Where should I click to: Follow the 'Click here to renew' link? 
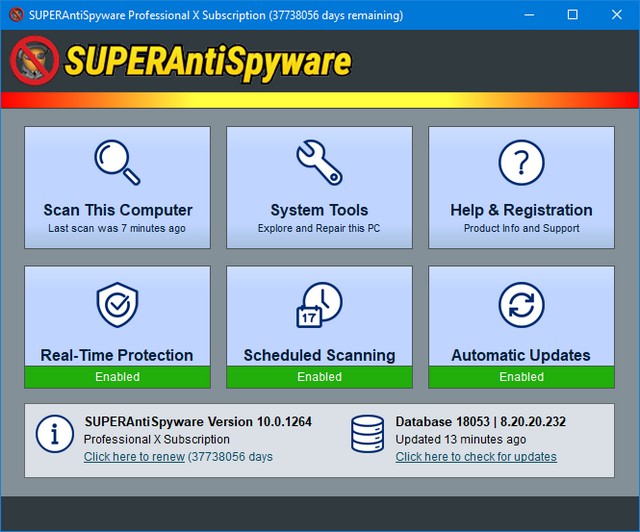pos(134,457)
